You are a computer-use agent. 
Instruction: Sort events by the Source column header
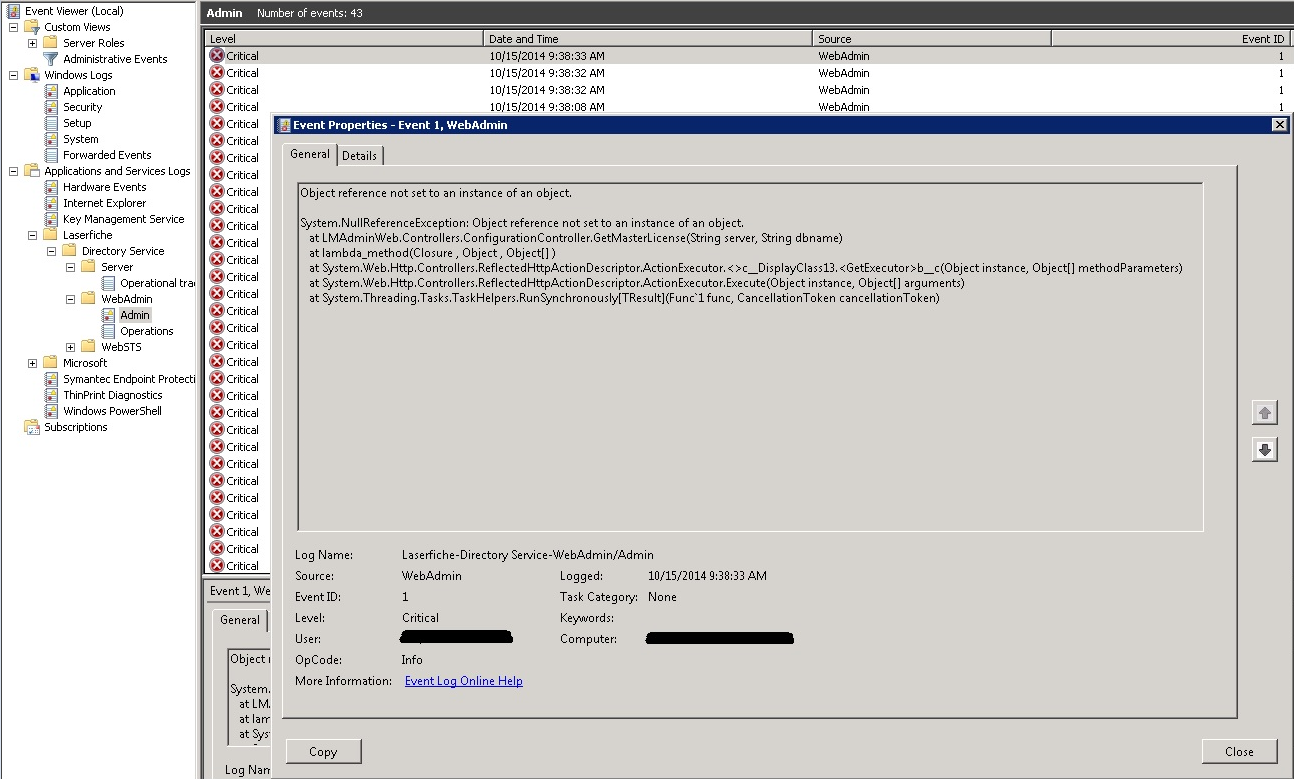point(932,39)
